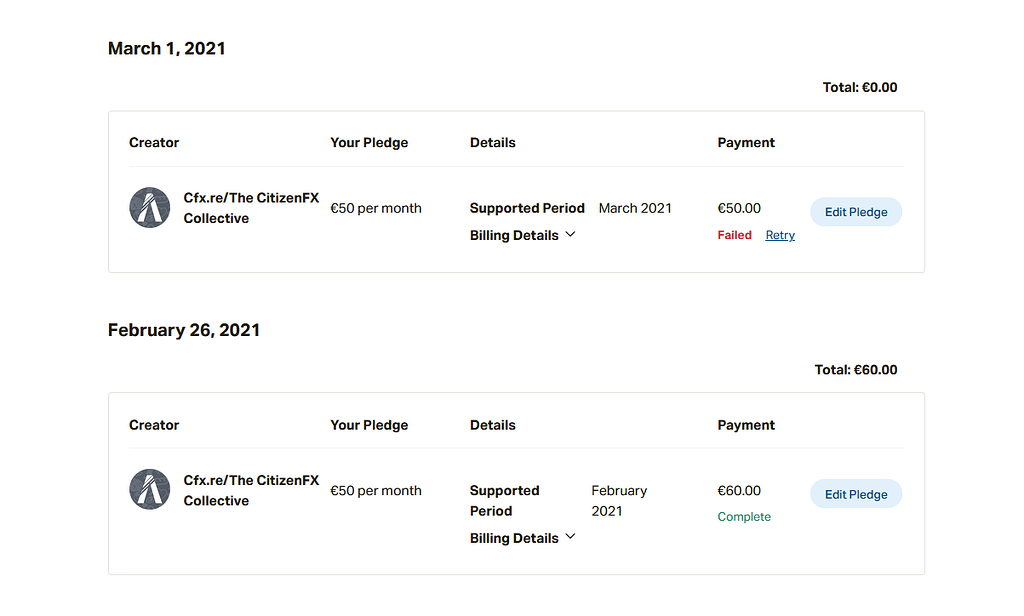Viewport: 1024px width, 616px height.
Task: Click the Cfx.re avatar in the February 2021 pledge
Action: (150, 490)
